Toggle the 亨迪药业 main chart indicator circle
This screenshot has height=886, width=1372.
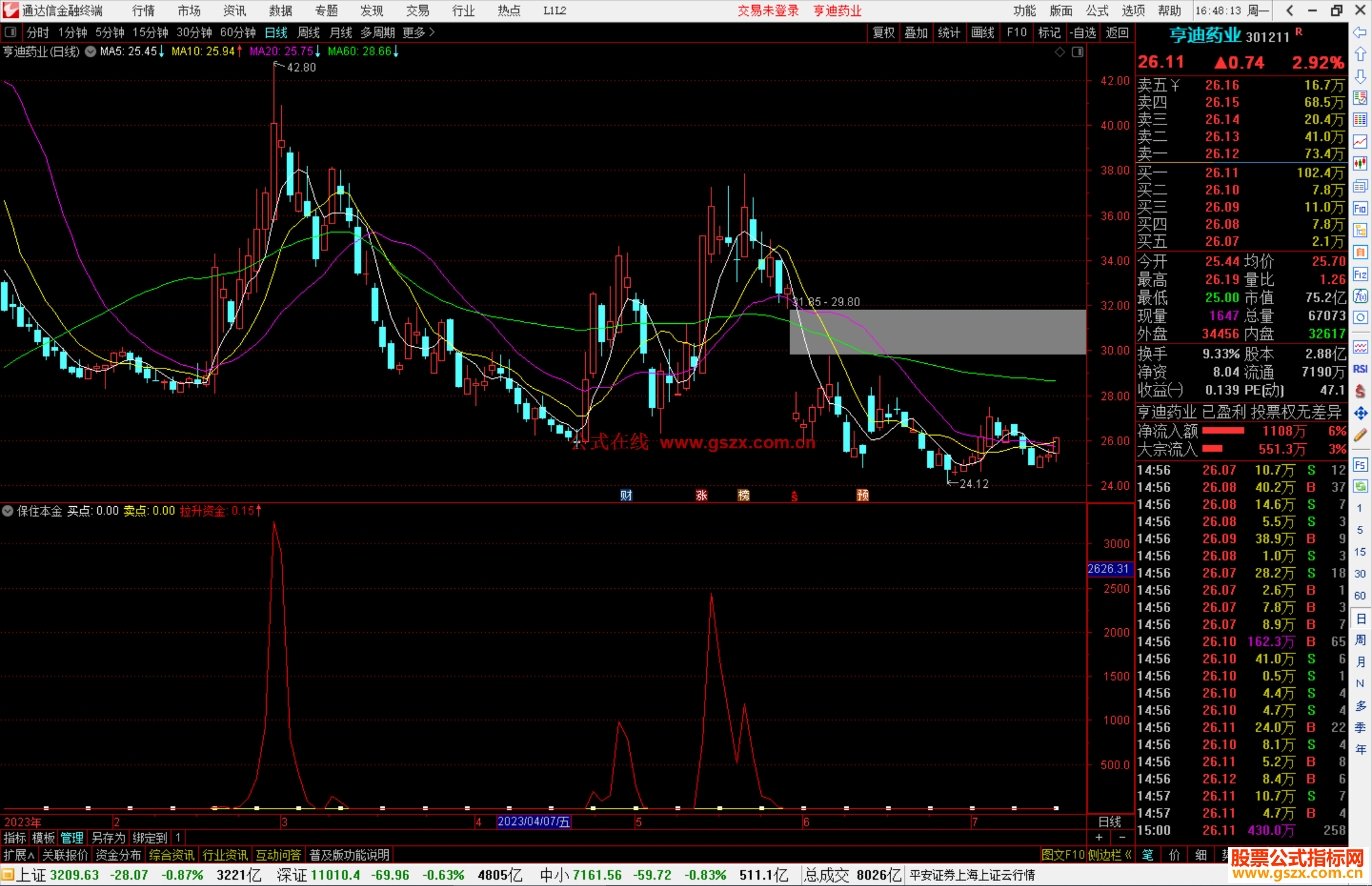91,51
